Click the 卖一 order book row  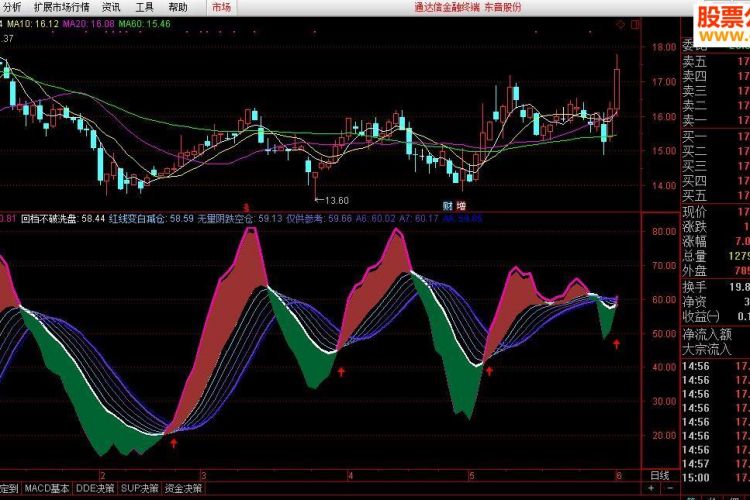coord(716,120)
